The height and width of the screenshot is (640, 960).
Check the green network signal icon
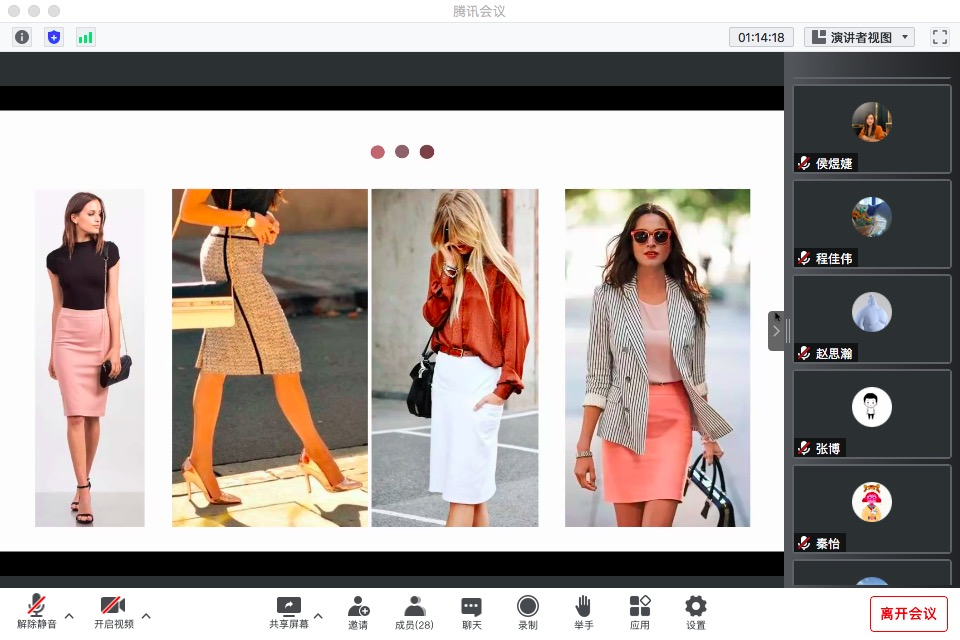point(86,37)
